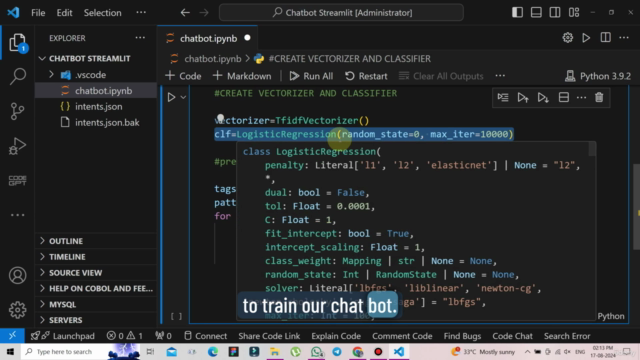Click Explain Code in status bar

(x=336, y=336)
